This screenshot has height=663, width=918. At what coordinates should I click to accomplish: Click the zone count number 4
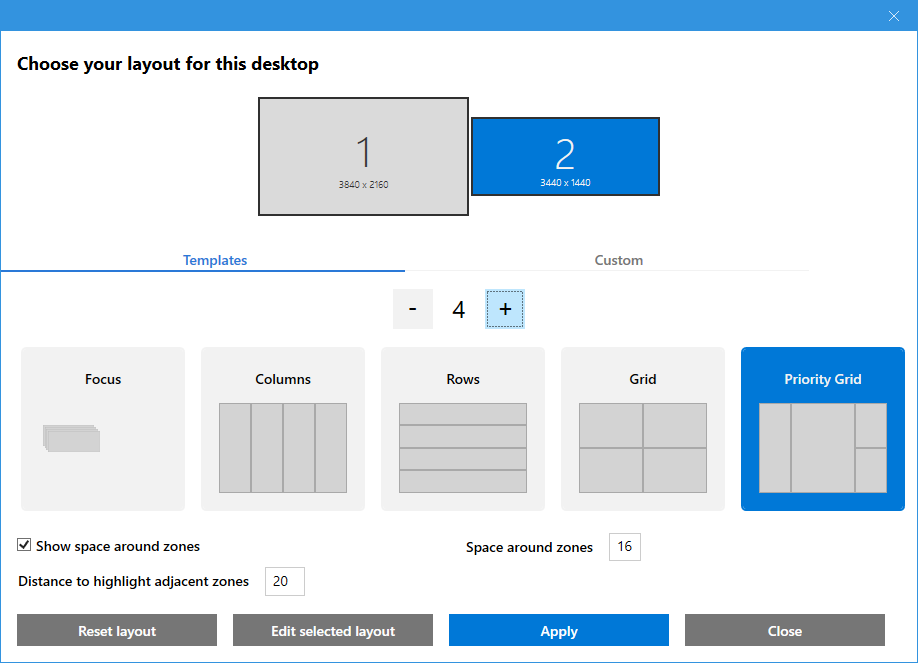coord(459,310)
